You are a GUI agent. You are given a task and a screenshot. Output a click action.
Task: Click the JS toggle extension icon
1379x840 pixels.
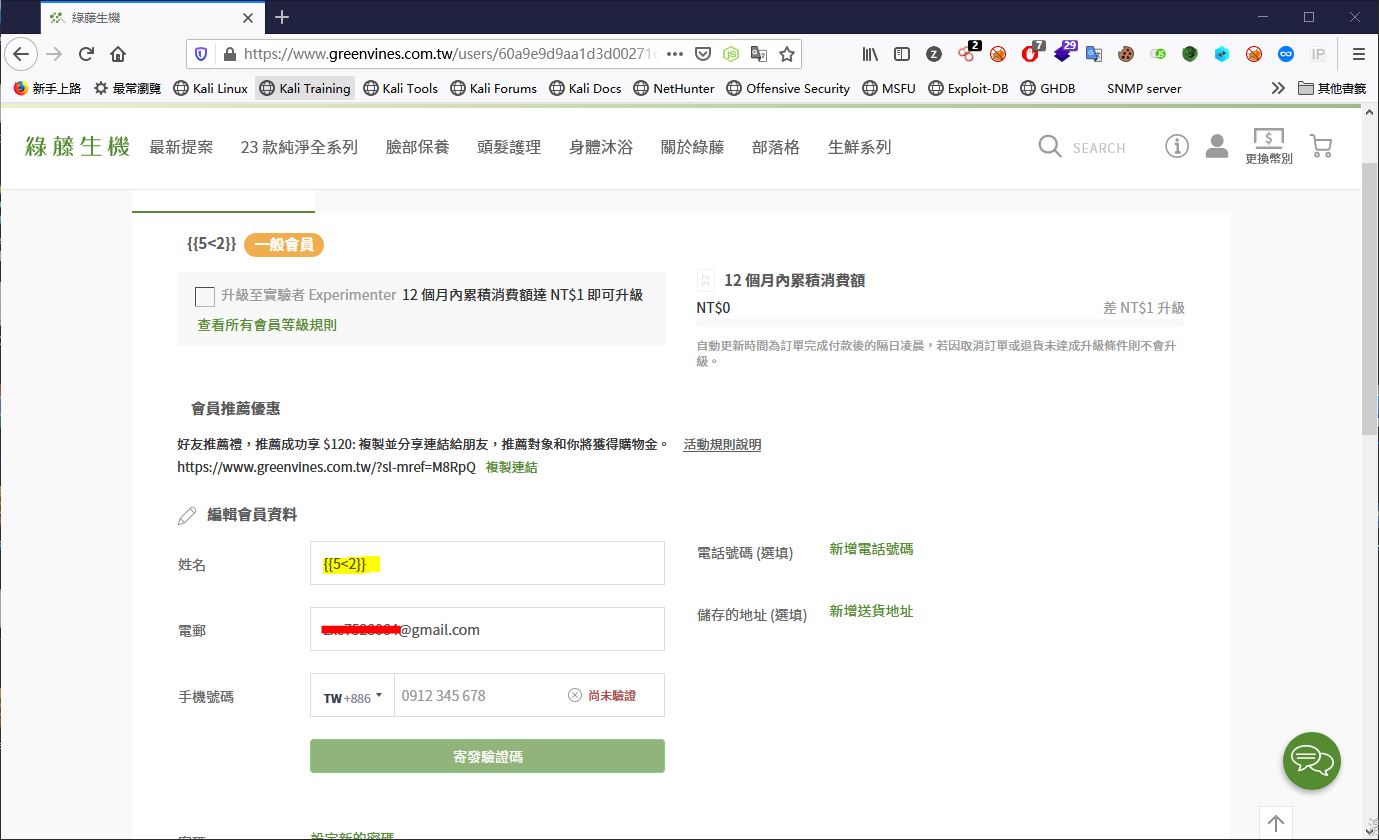pos(1158,54)
